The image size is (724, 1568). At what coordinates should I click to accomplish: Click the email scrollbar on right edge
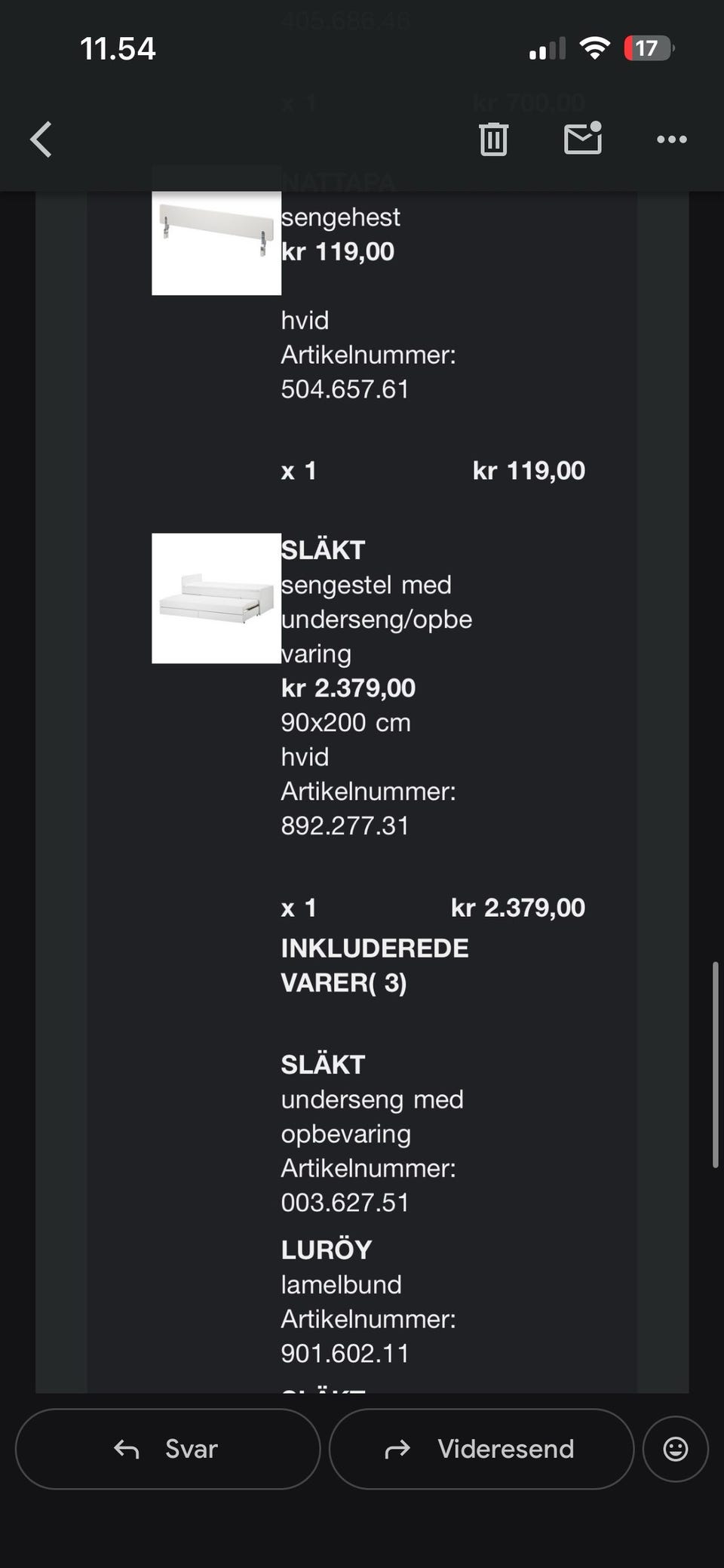click(x=715, y=1064)
